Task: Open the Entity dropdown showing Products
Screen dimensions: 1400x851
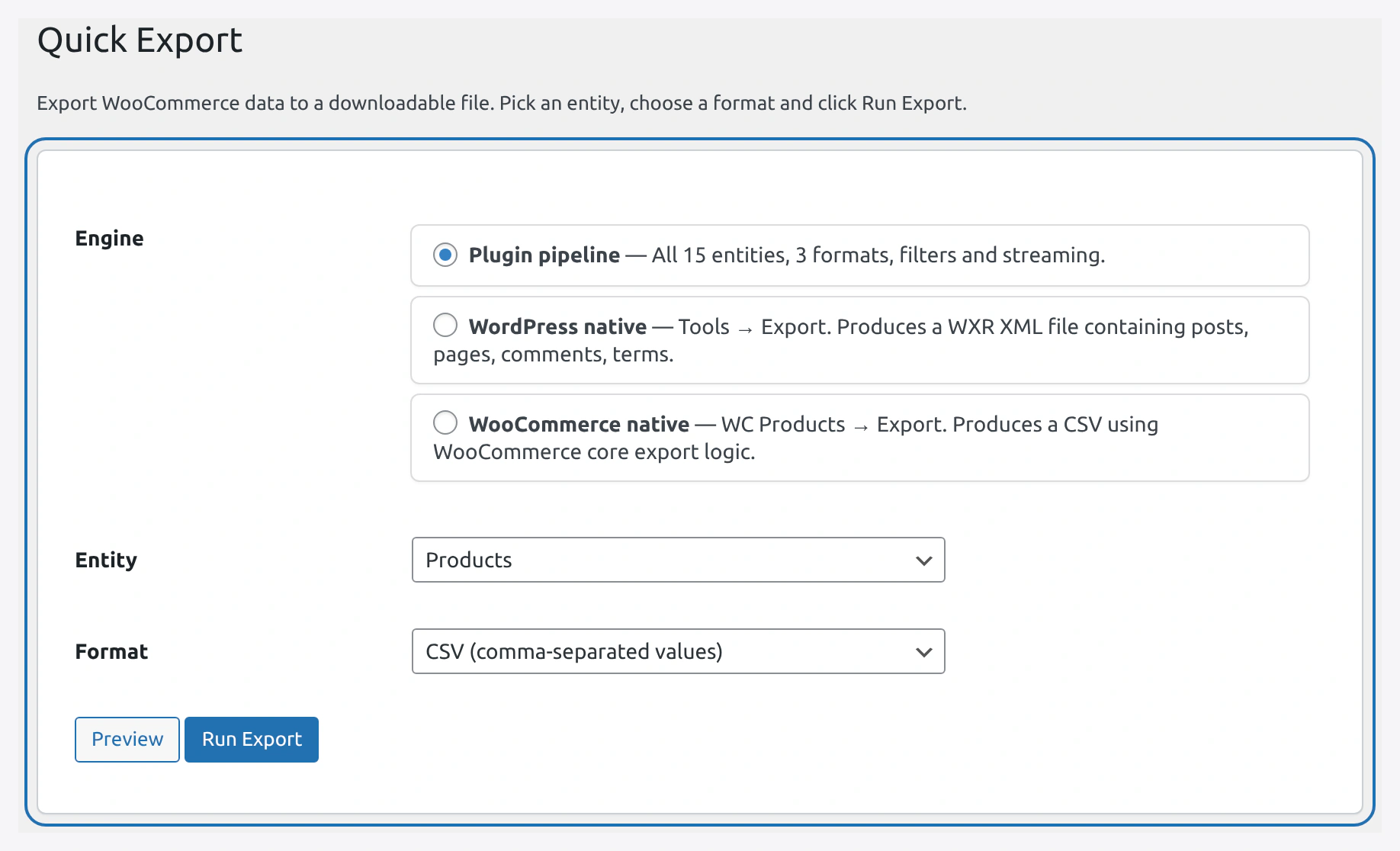Action: (x=678, y=560)
